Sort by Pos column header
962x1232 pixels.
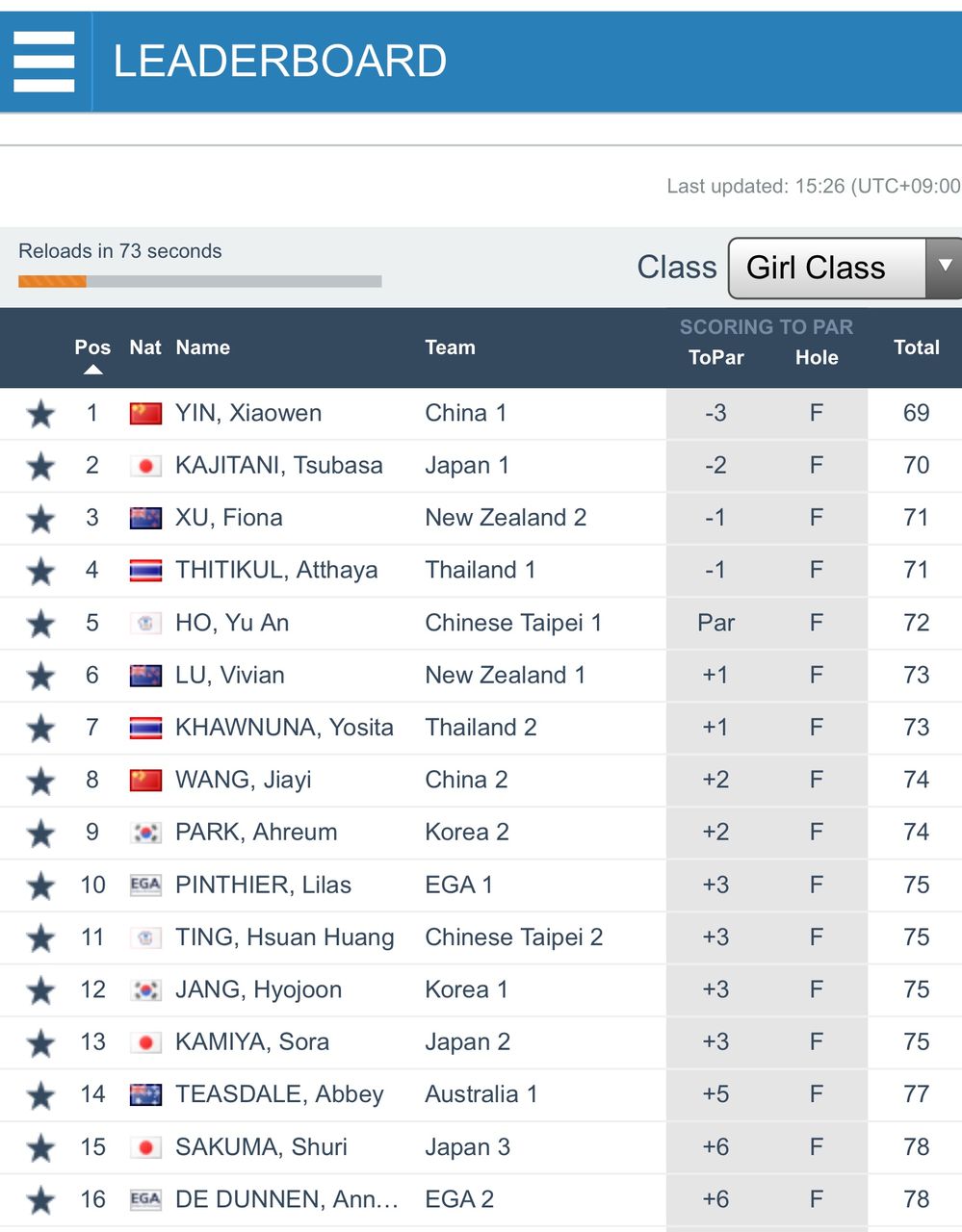click(92, 347)
